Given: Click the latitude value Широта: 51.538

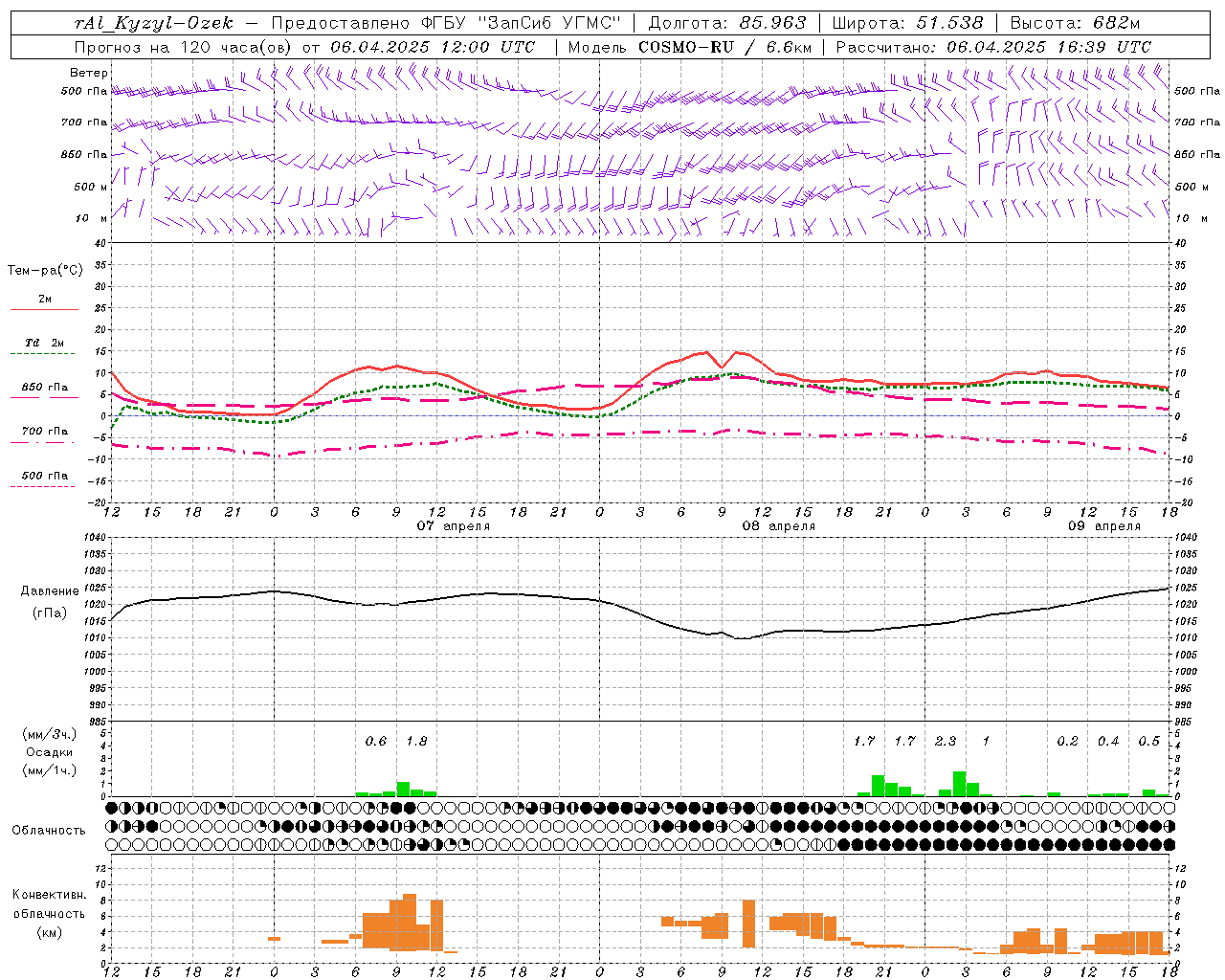Looking at the screenshot, I should (907, 23).
